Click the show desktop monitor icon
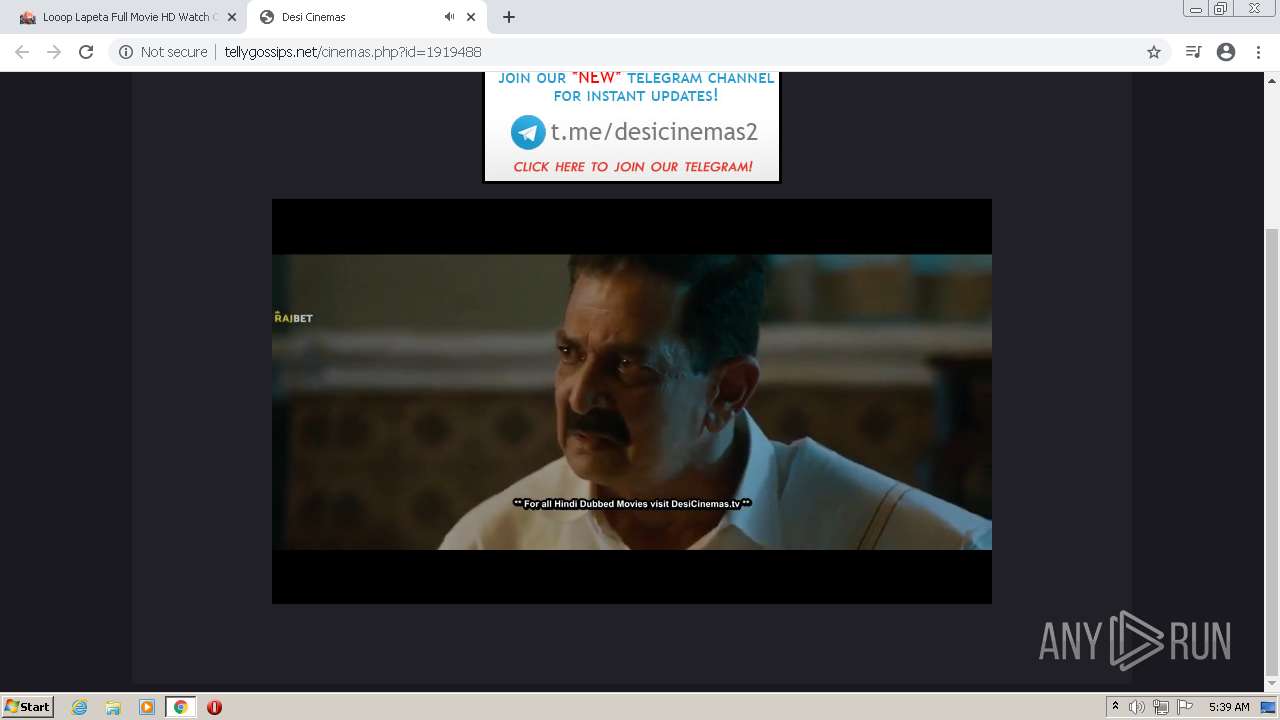 coord(1268,707)
